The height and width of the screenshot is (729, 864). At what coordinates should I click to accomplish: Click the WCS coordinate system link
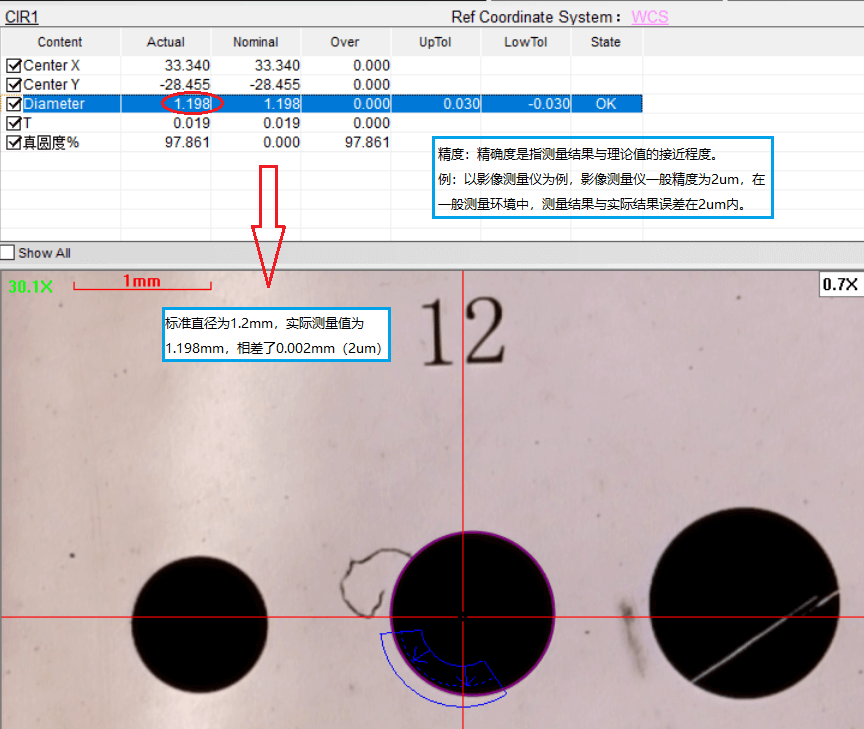click(x=649, y=17)
